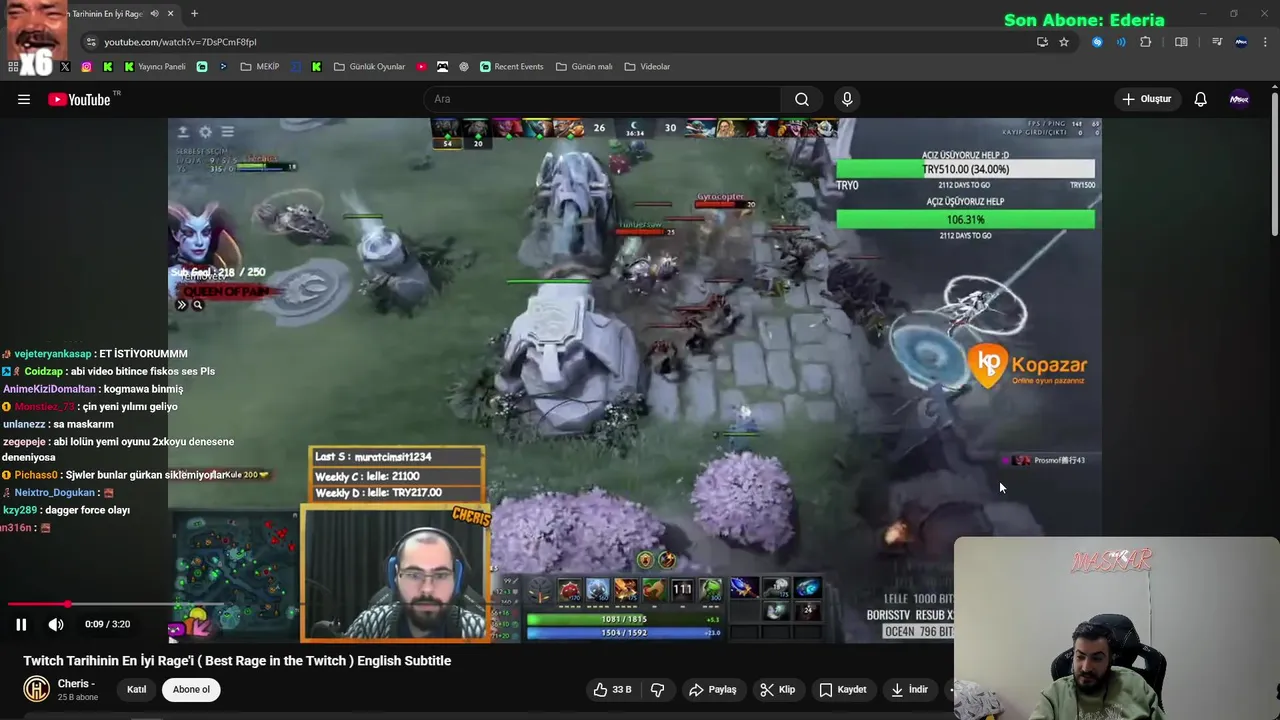This screenshot has height=720, width=1280.
Task: Open the blue sound waves extension
Action: pyautogui.click(x=1121, y=42)
